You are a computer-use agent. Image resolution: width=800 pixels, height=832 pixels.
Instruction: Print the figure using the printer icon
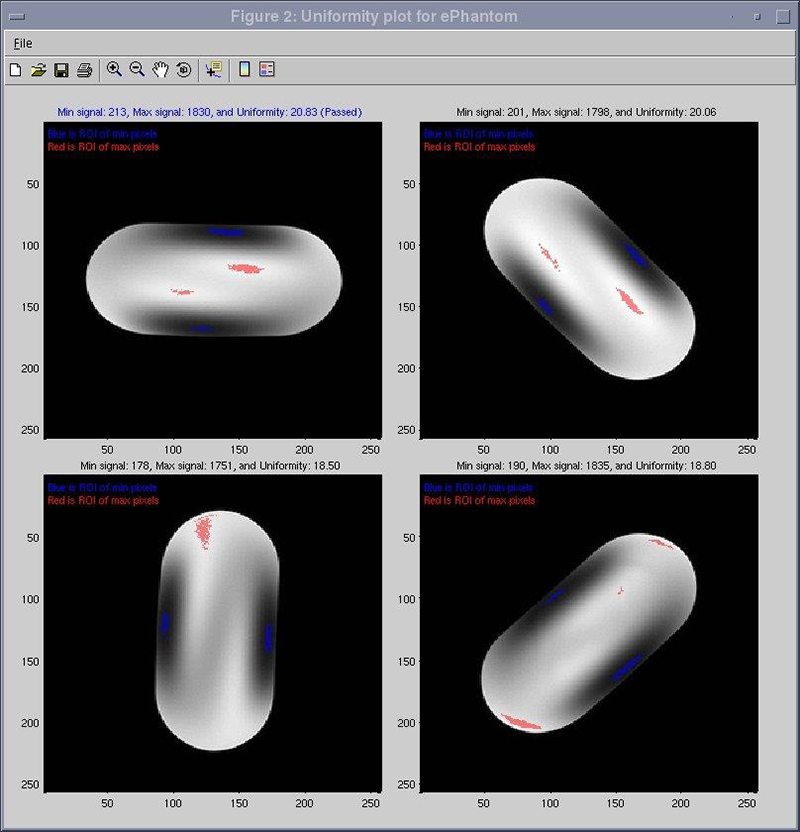[85, 70]
